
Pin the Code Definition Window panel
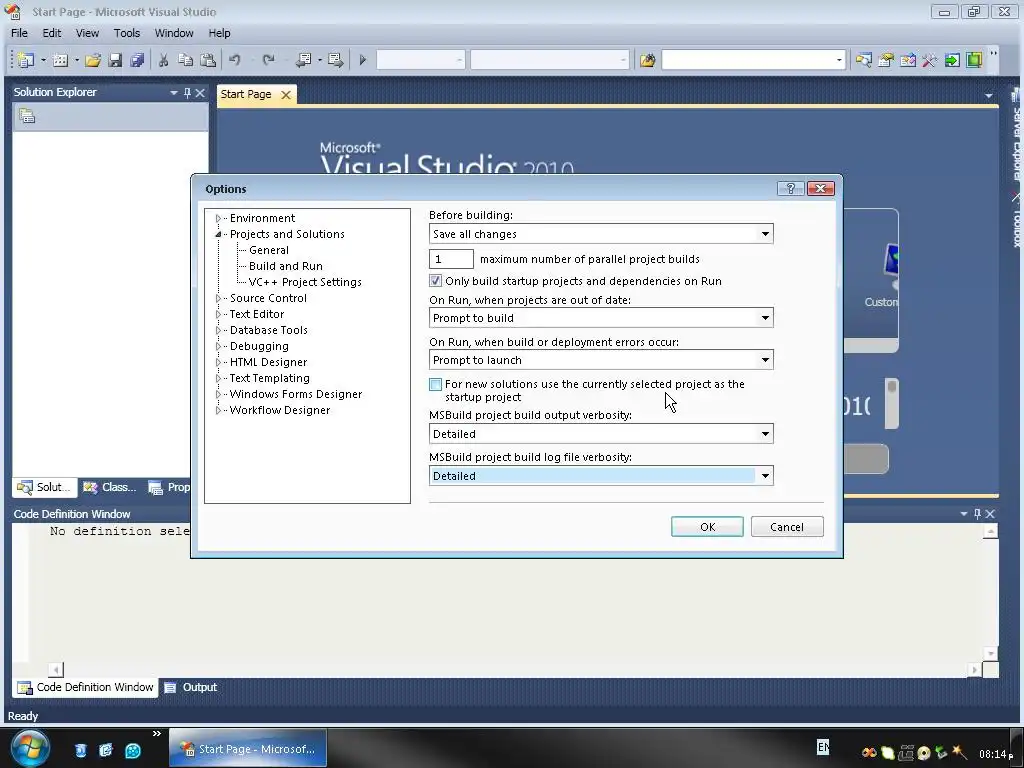978,514
